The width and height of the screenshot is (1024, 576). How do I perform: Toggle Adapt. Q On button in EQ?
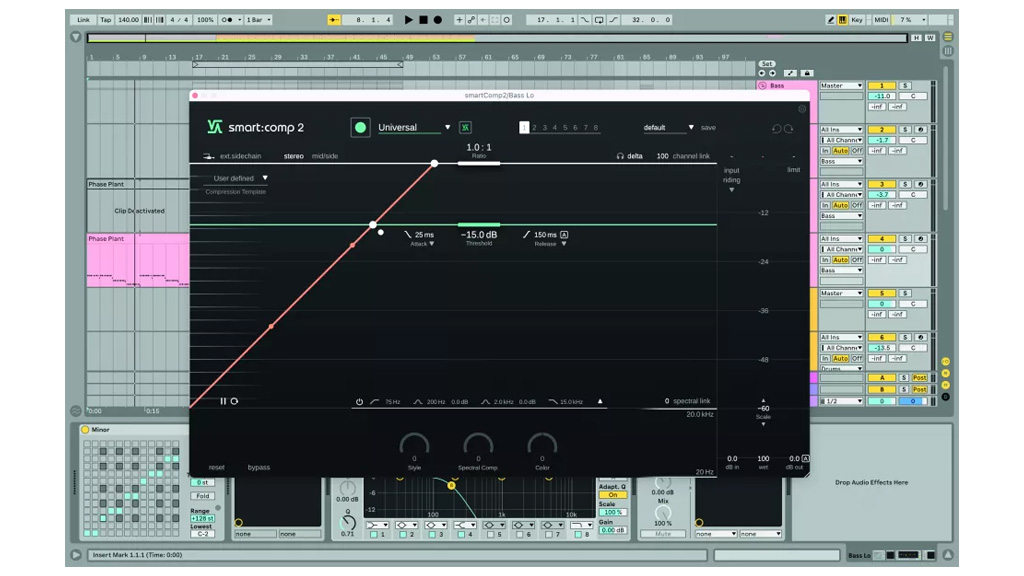pyautogui.click(x=612, y=494)
